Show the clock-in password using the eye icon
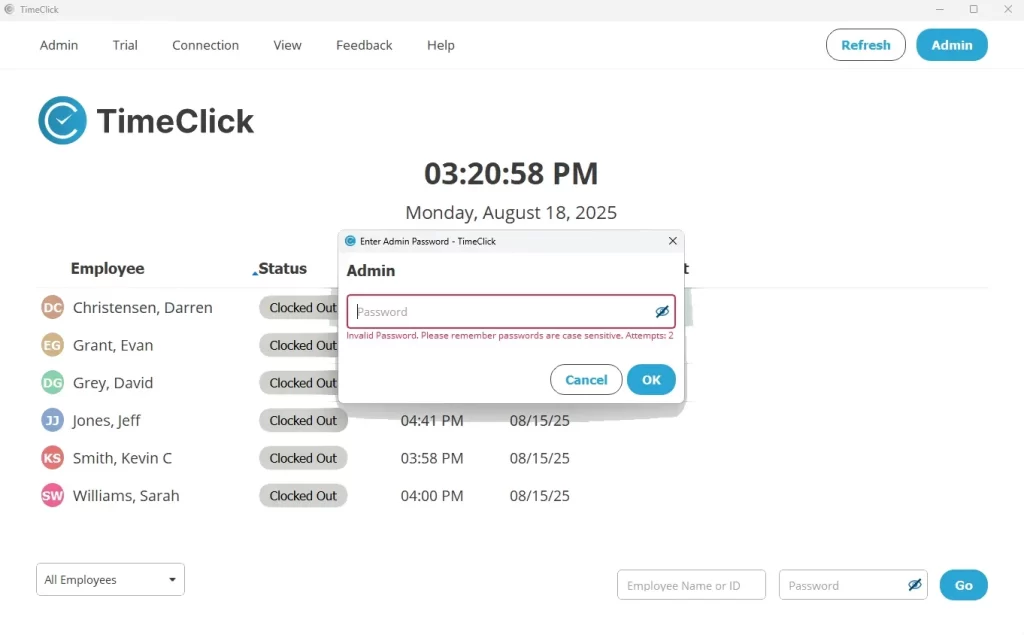1024x635 pixels. click(914, 584)
